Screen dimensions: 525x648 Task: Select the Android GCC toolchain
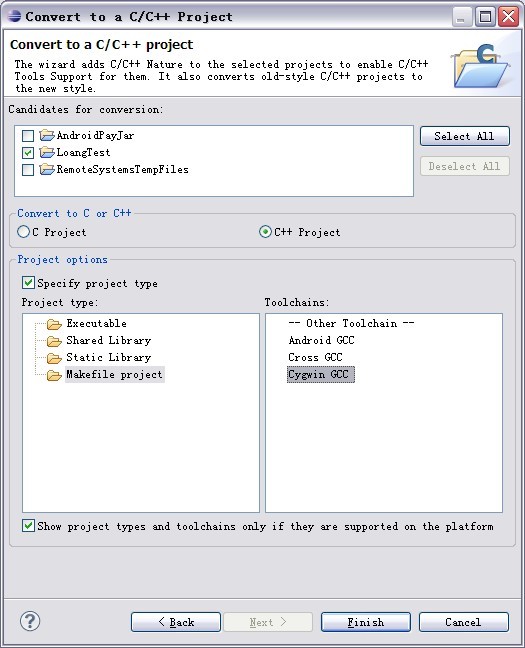pos(321,341)
